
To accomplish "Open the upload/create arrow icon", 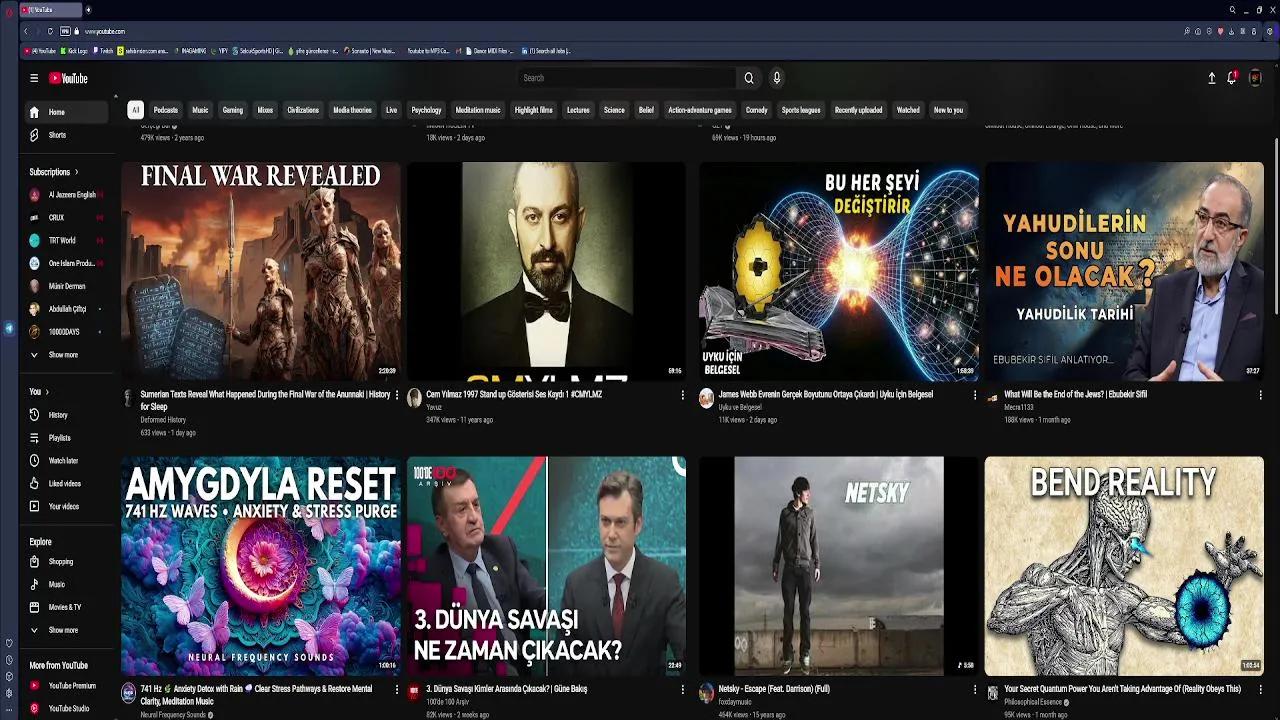I will click(x=1211, y=78).
